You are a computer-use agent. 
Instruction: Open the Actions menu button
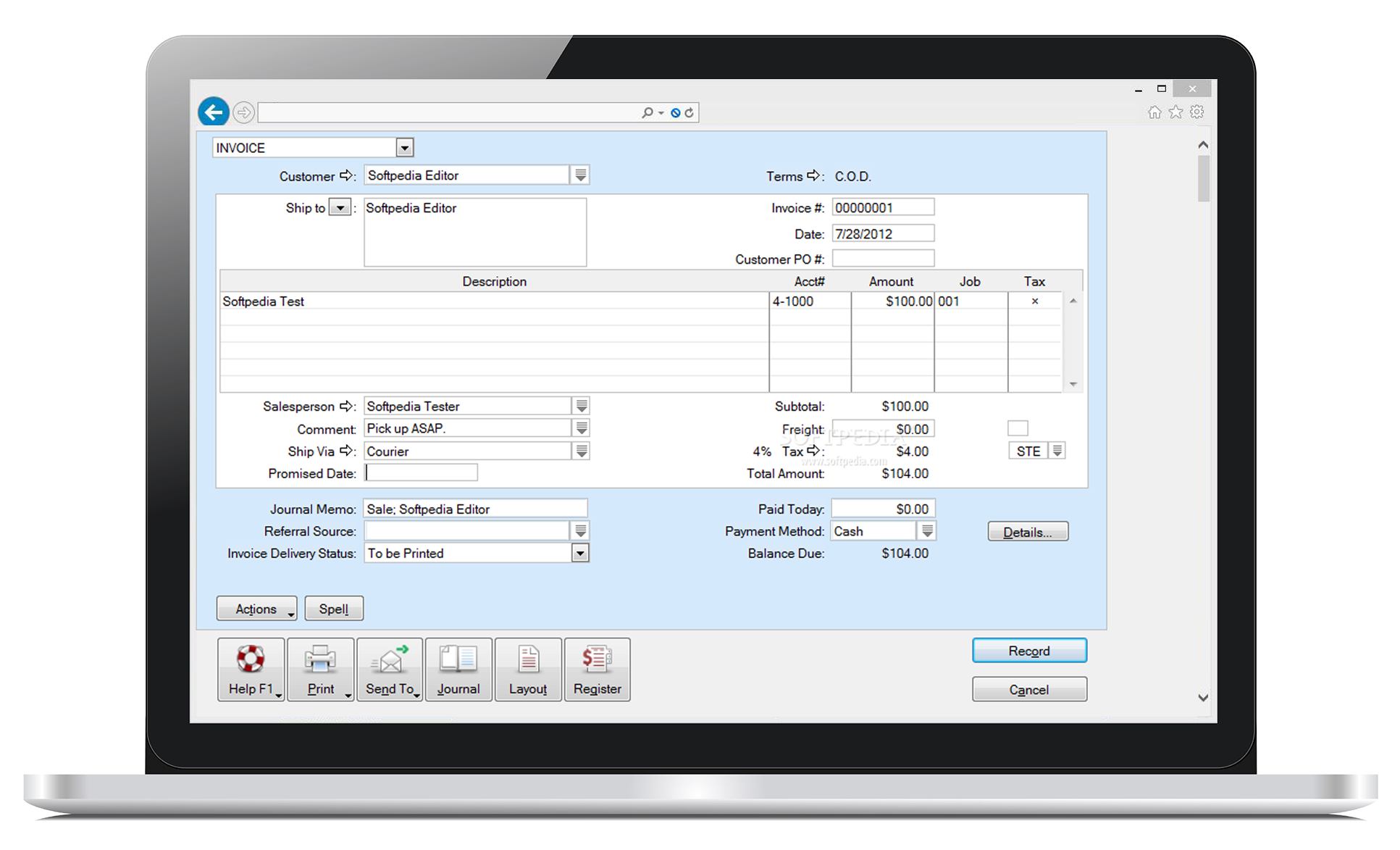(x=256, y=609)
